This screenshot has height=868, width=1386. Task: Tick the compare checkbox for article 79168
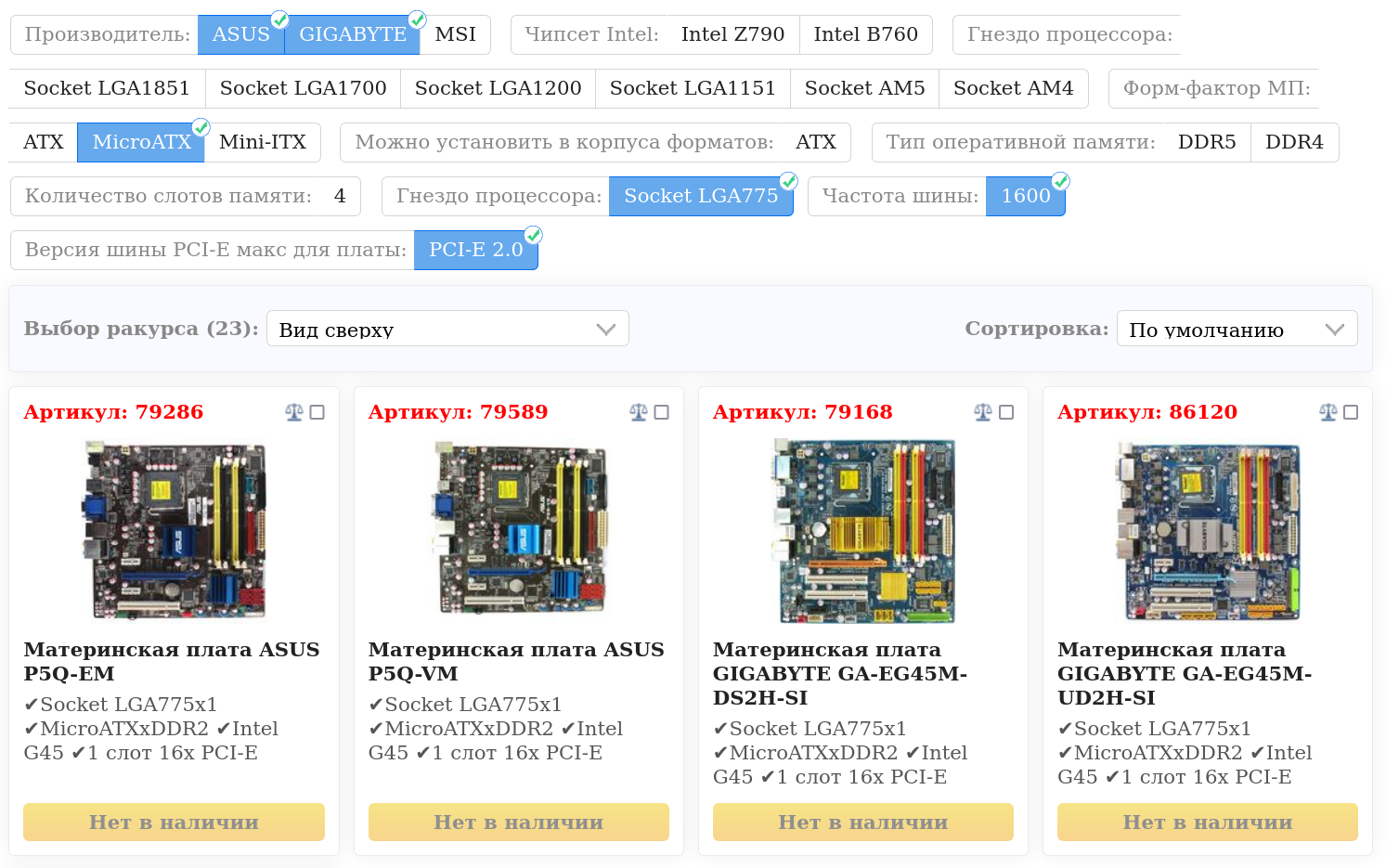1006,412
